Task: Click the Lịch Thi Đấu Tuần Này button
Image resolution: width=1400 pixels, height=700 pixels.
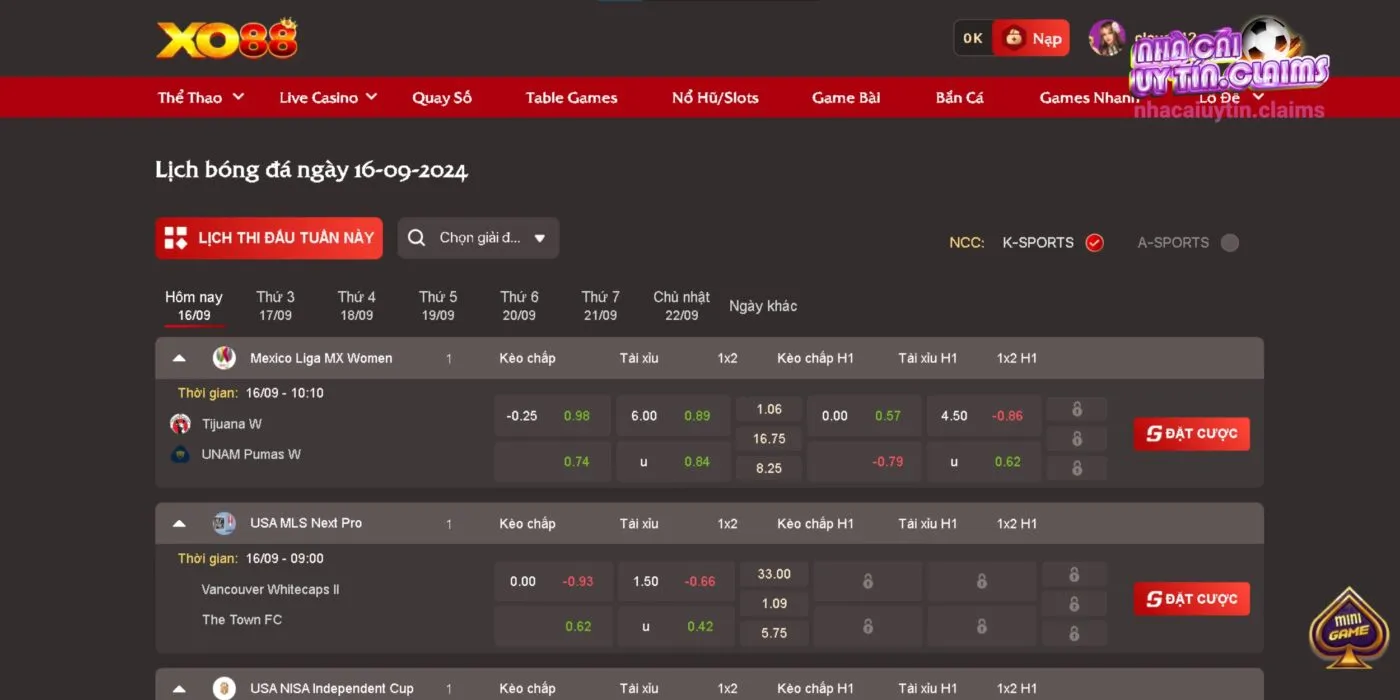Action: pos(269,238)
